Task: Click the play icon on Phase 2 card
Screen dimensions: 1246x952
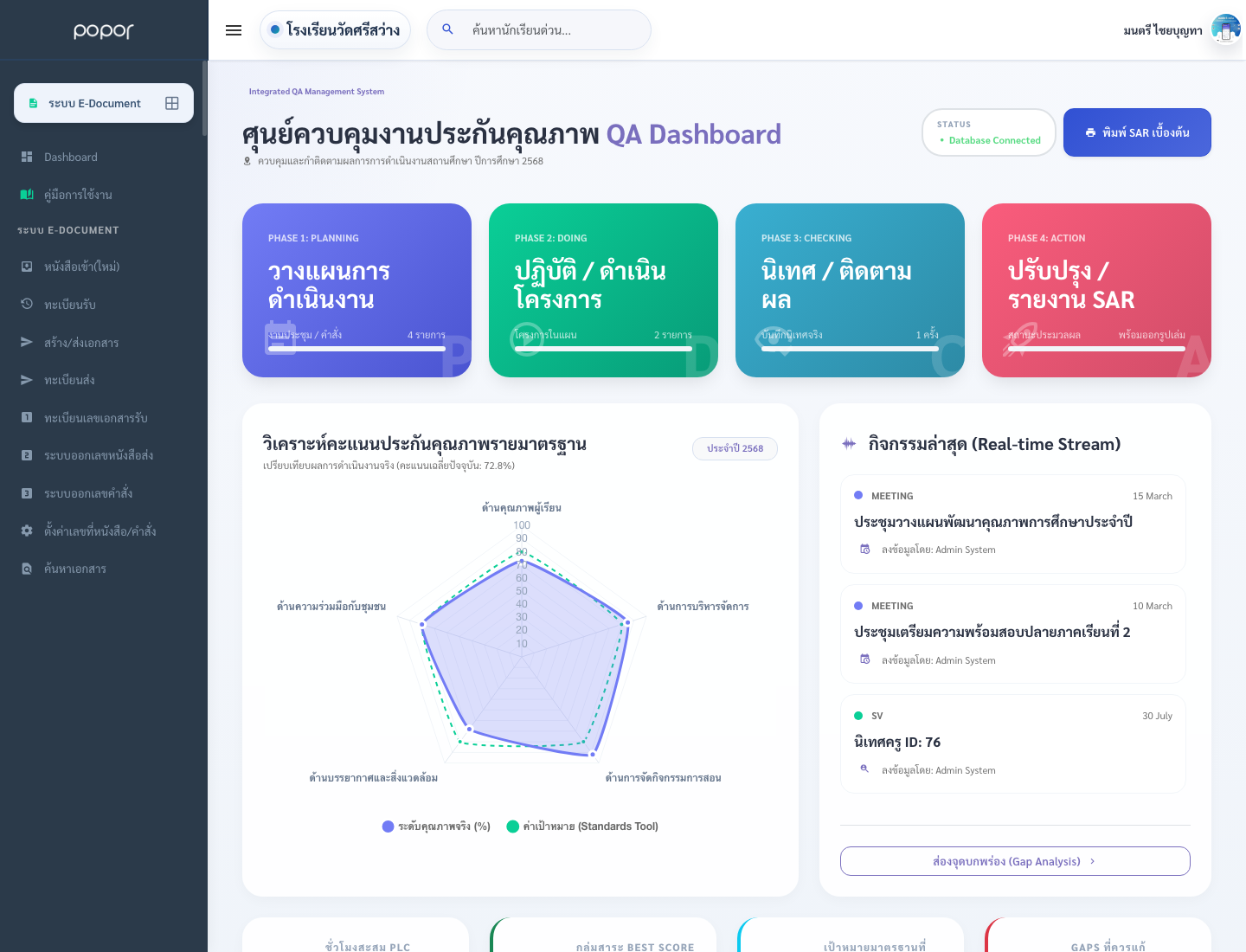Action: click(527, 338)
